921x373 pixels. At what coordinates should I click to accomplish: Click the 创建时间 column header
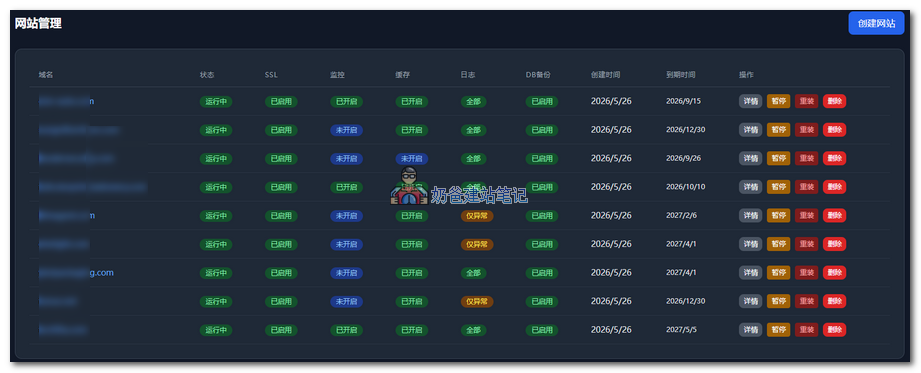point(606,75)
